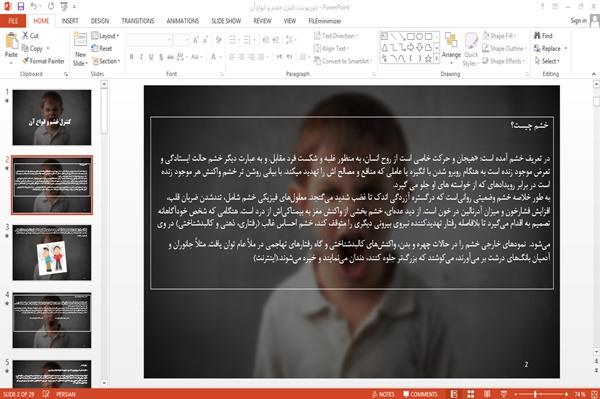
Task: Insert a New Slide
Action: pos(80,50)
